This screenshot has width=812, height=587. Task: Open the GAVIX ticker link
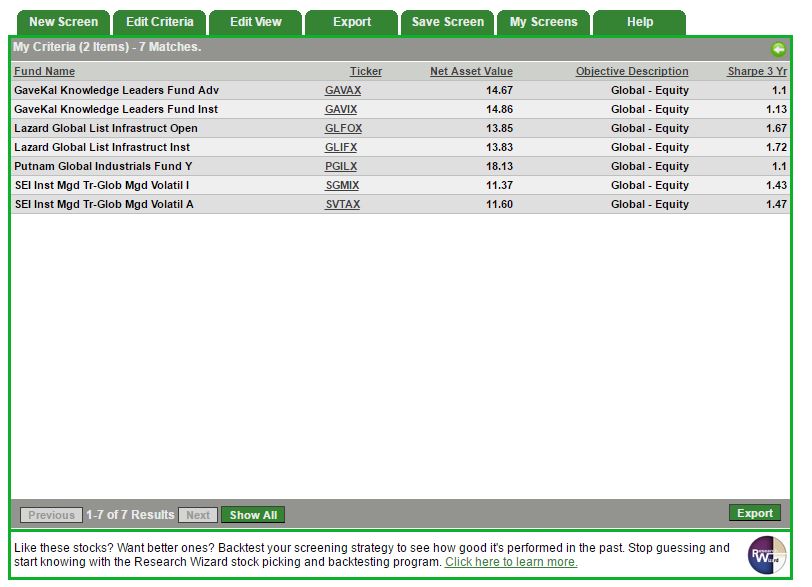(x=341, y=110)
